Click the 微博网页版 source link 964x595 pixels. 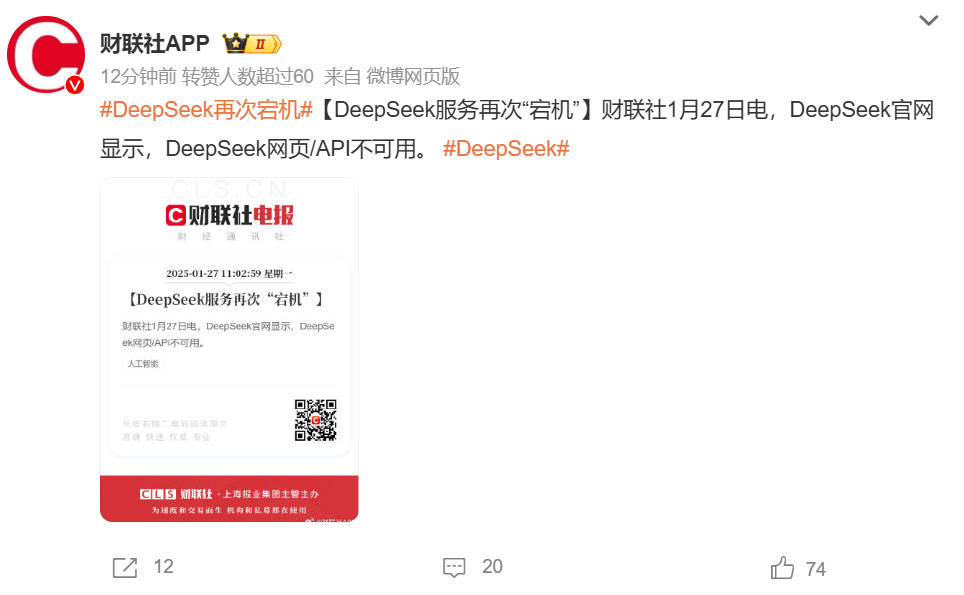[413, 77]
